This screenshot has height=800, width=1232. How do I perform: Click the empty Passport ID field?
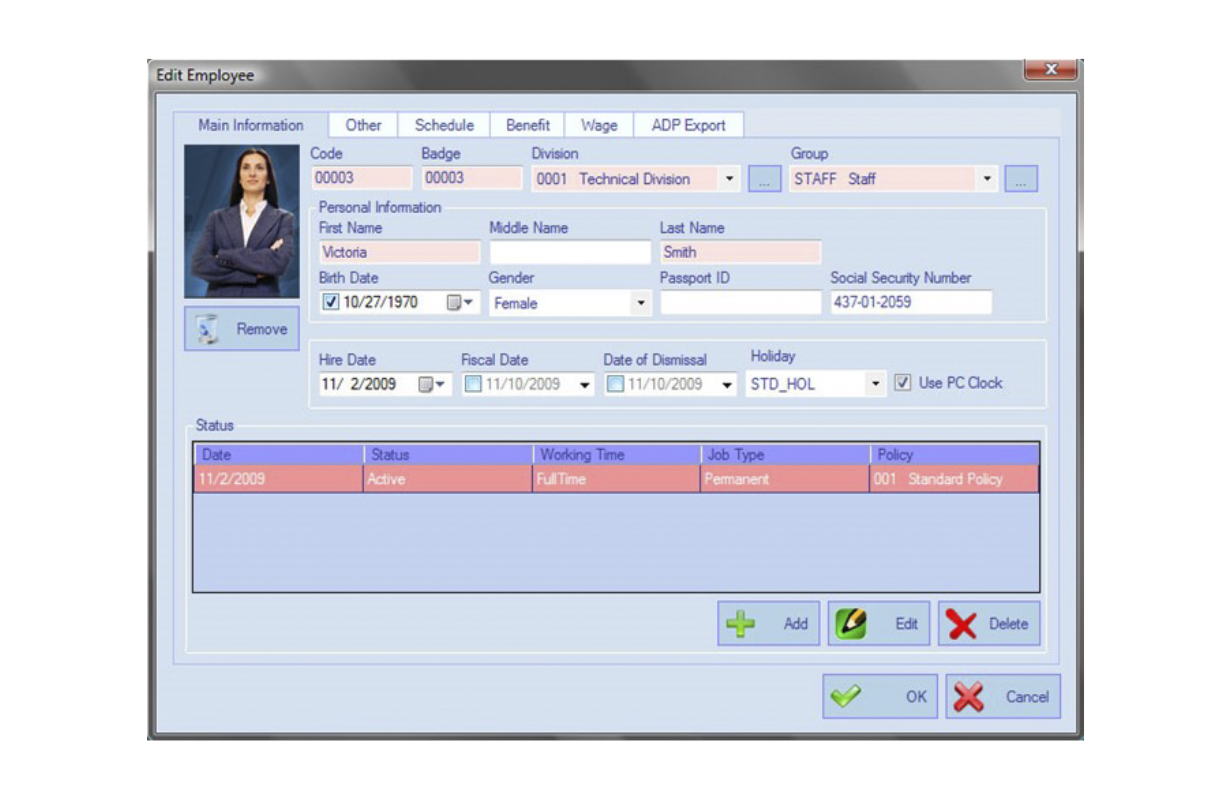click(740, 302)
